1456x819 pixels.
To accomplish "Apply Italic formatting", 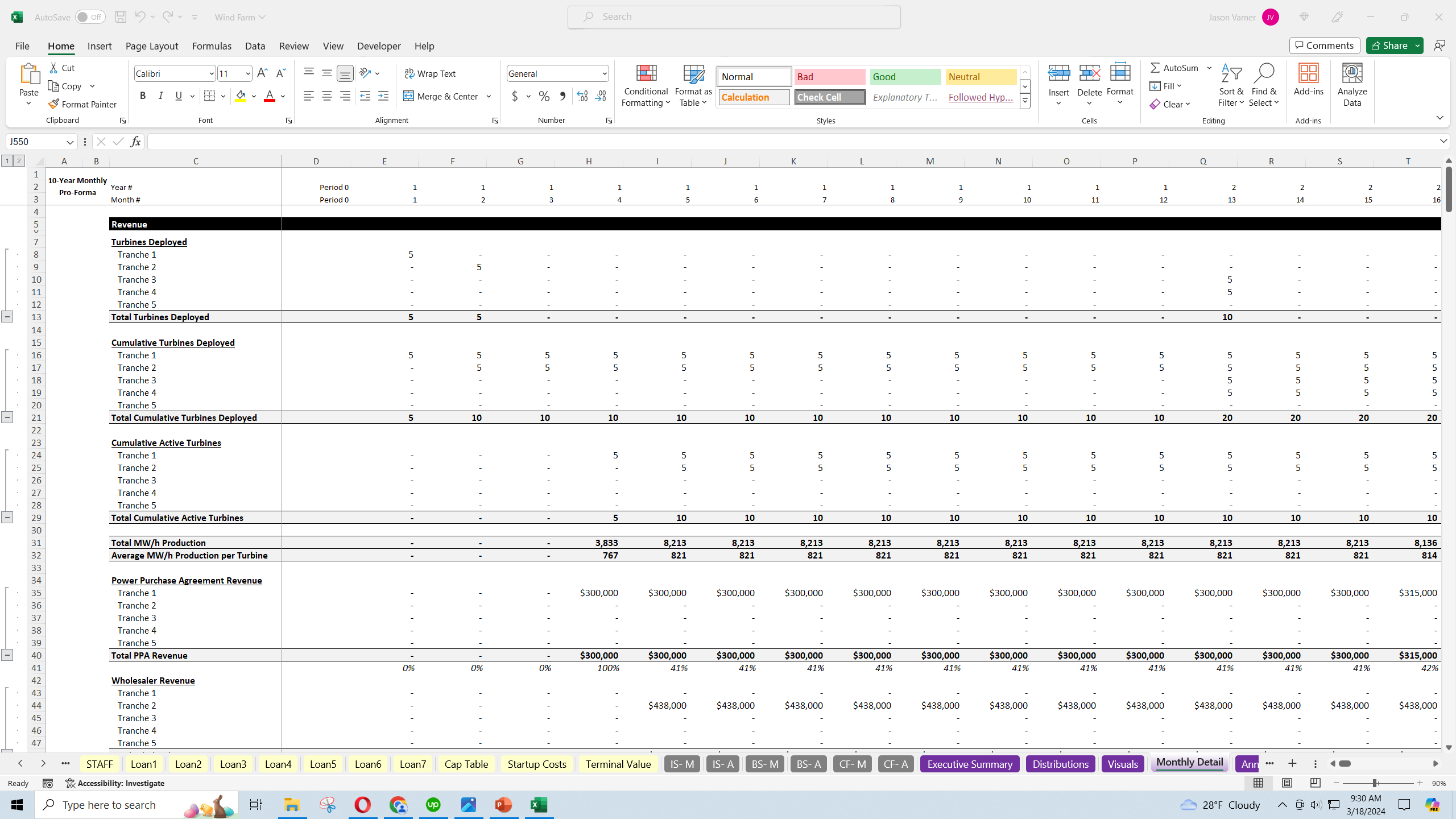I will tap(161, 96).
